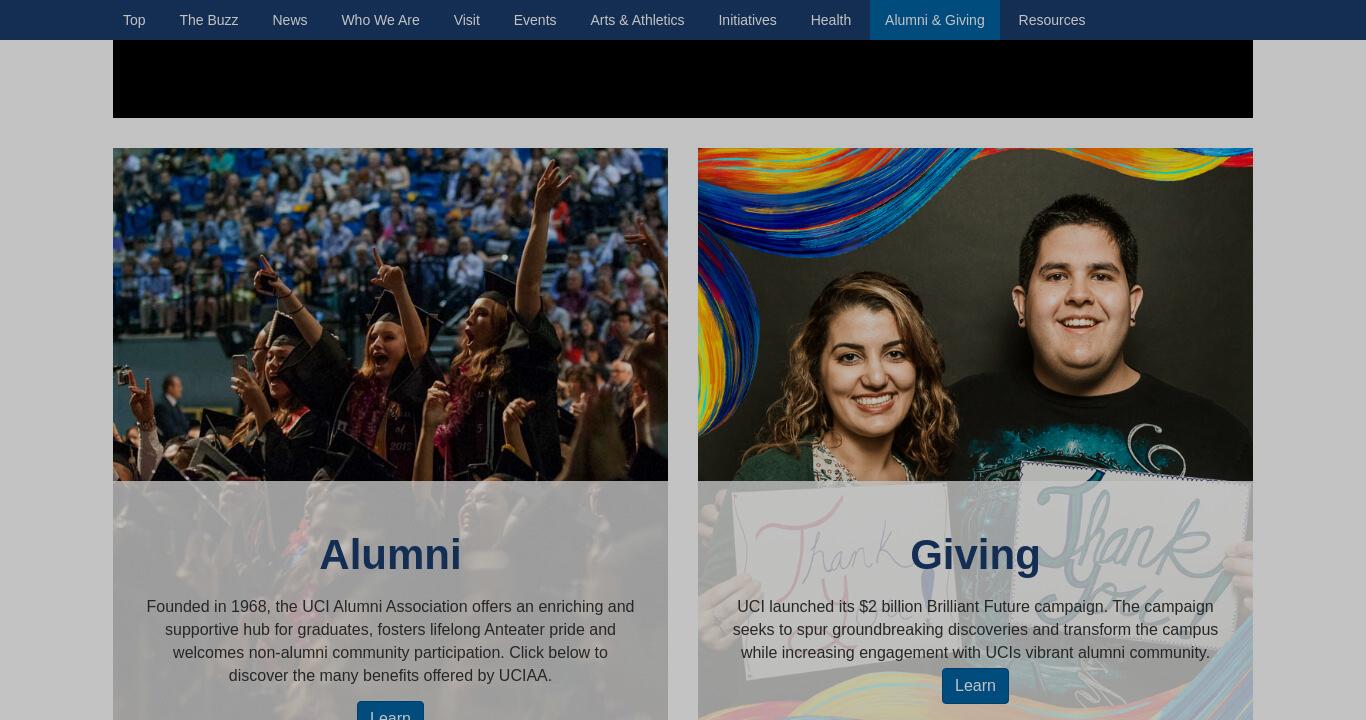Click the Learn button under Giving

pyautogui.click(x=975, y=686)
